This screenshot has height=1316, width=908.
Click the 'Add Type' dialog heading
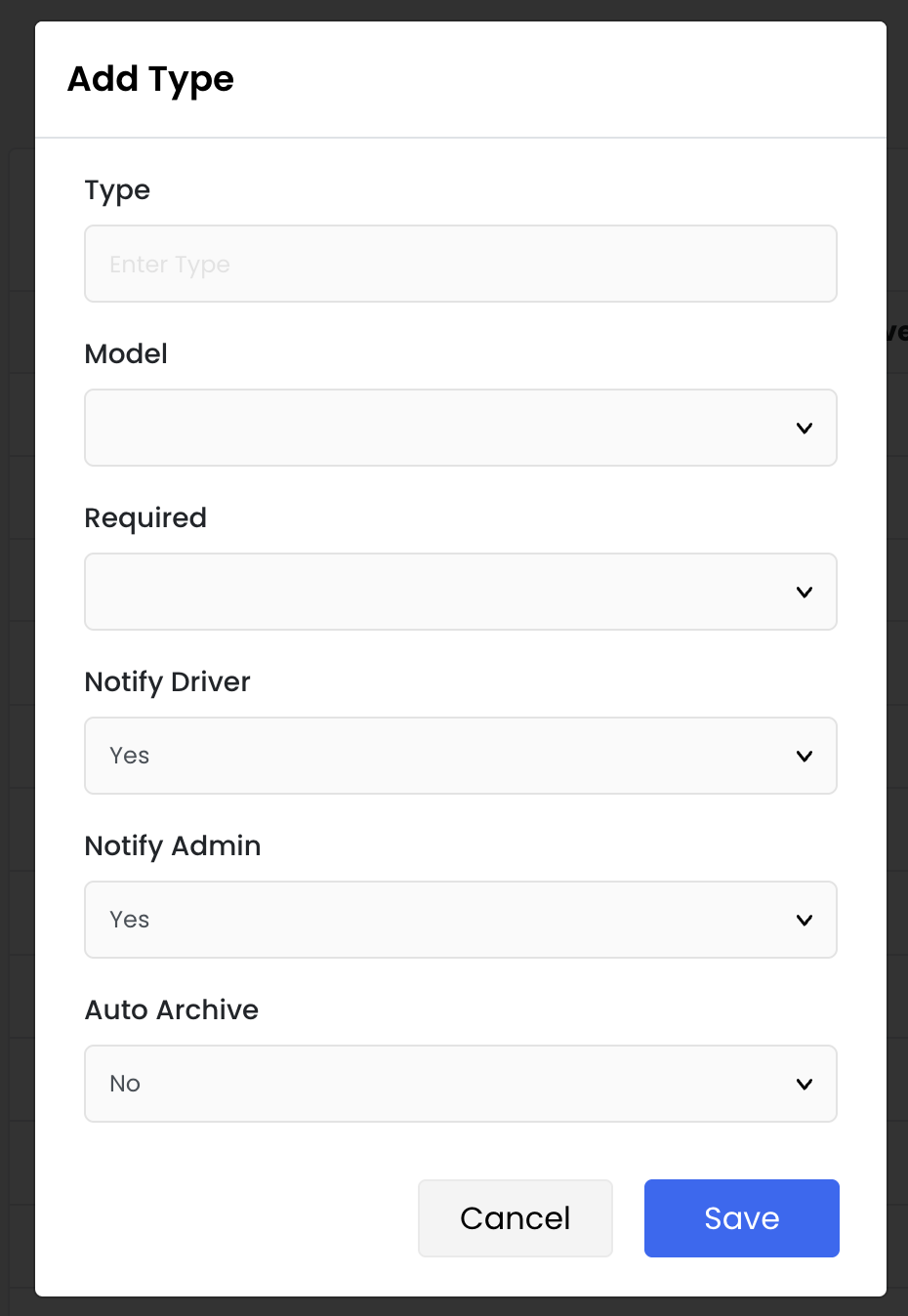click(x=150, y=79)
